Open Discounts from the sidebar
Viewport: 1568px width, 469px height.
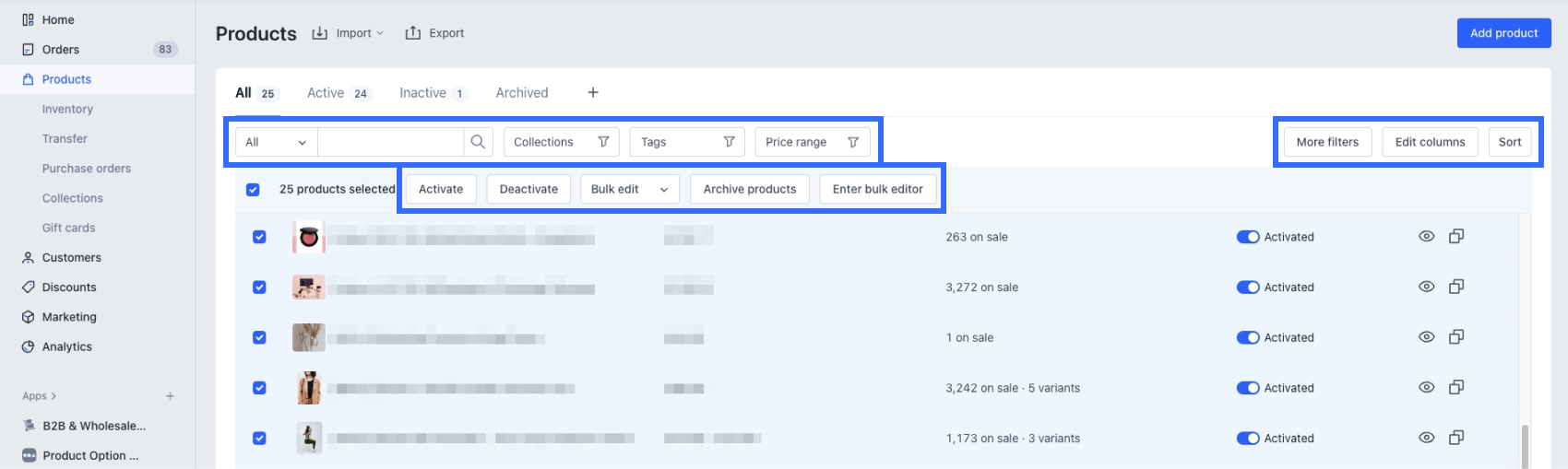tap(68, 287)
